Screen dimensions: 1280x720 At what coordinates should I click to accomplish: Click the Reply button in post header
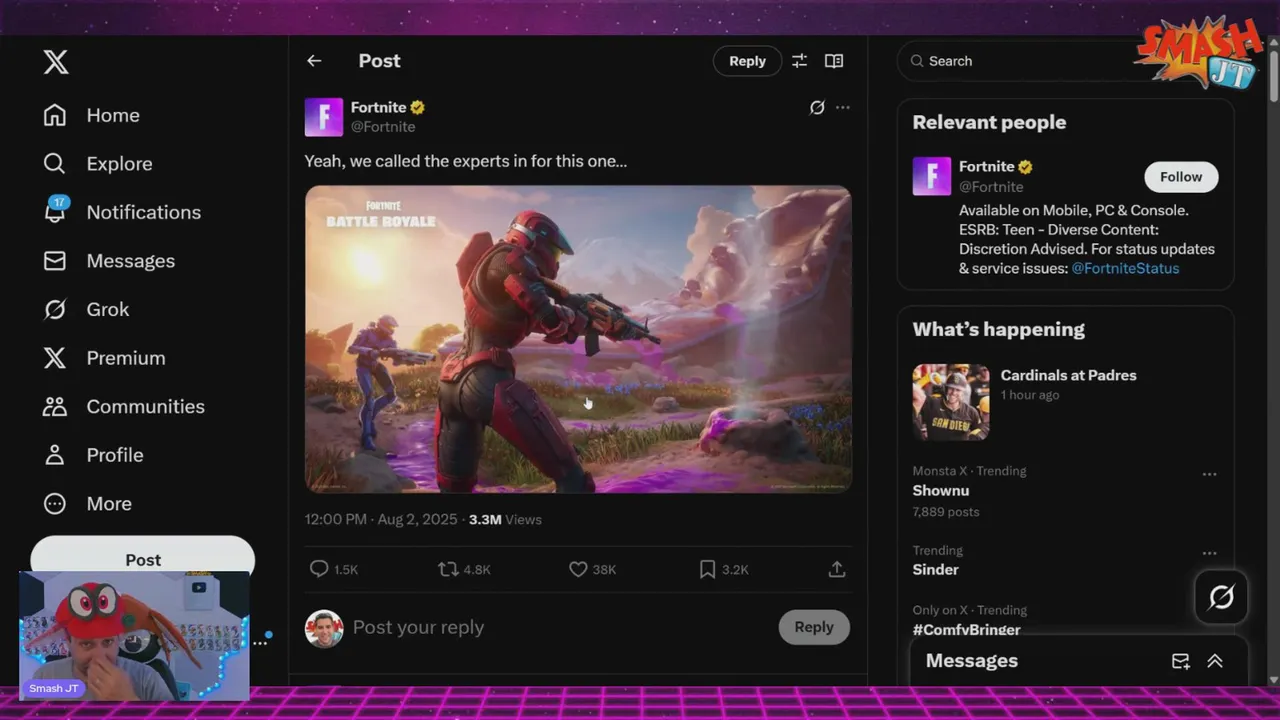coord(747,61)
